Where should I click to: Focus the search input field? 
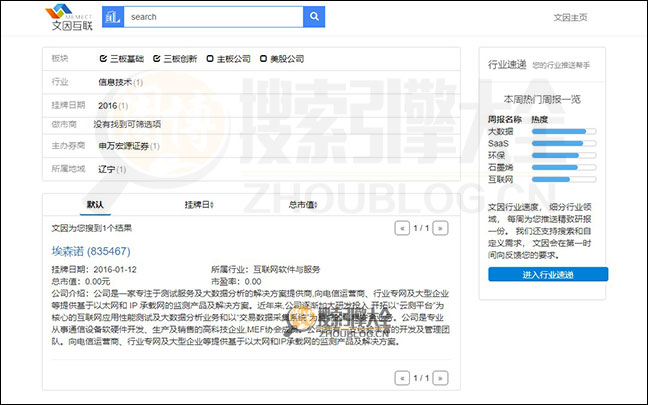213,17
